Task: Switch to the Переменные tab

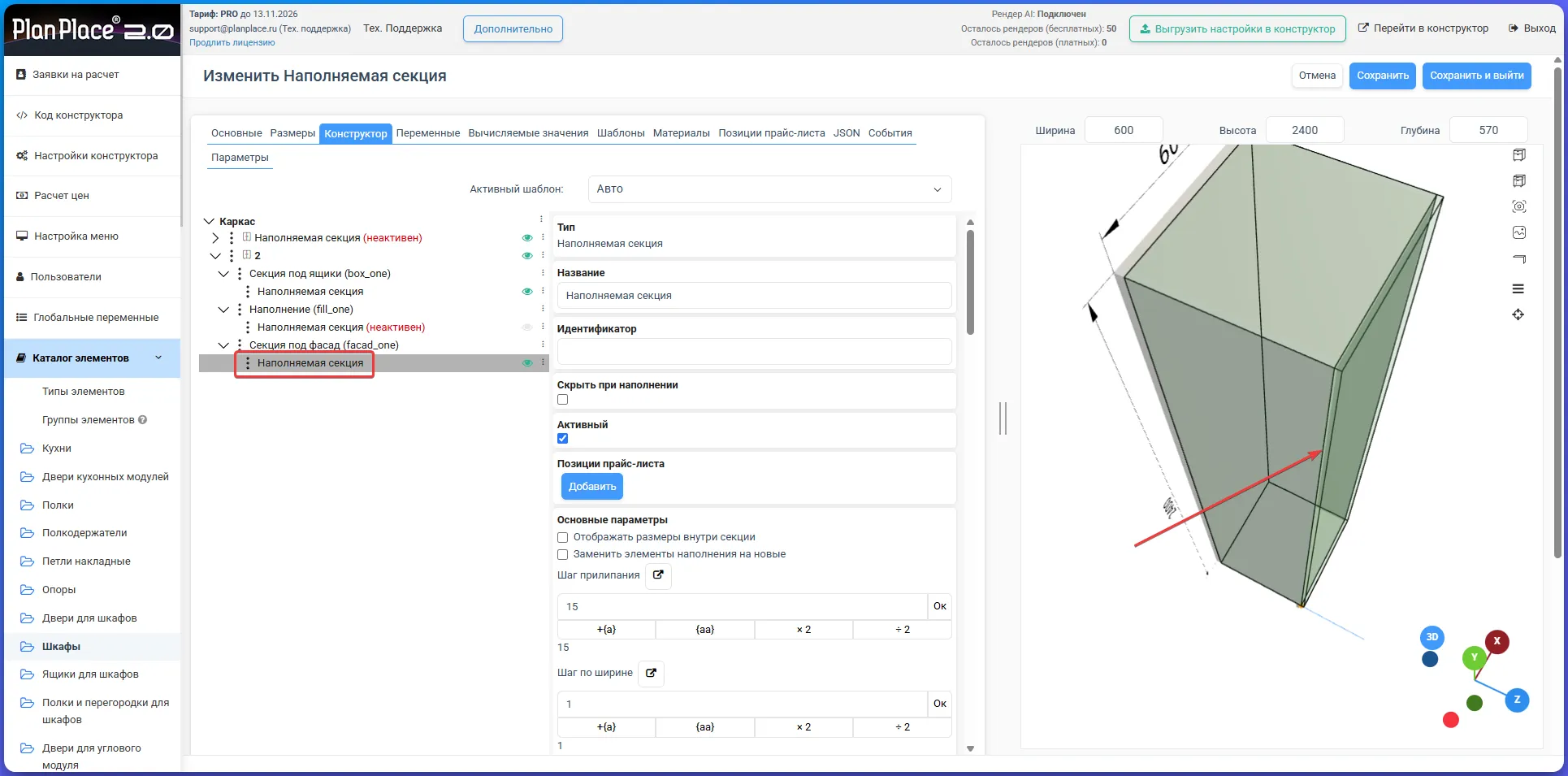Action: click(428, 133)
